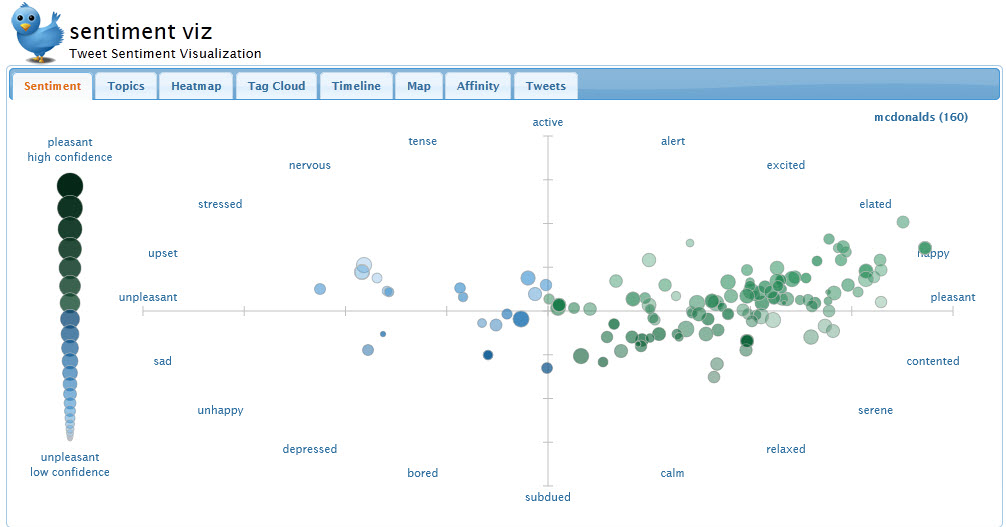
Task: Click the darkest green top legend circle
Action: point(70,186)
